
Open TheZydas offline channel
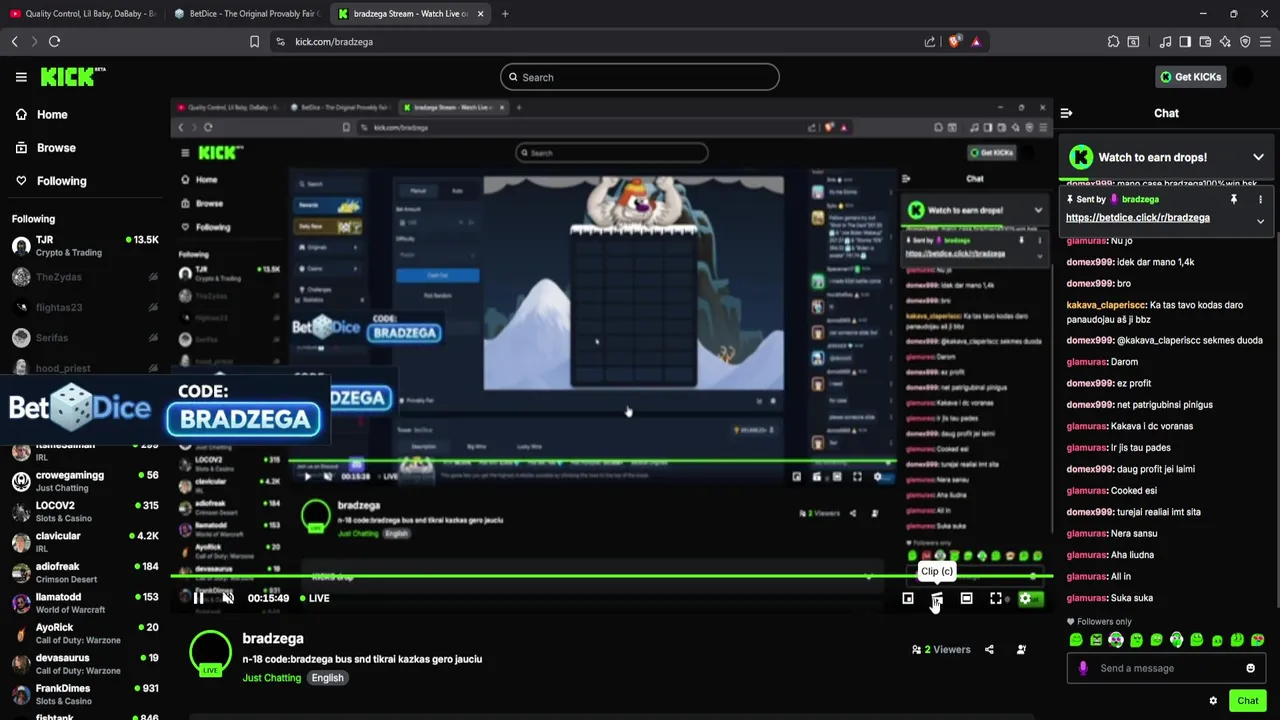click(x=85, y=277)
